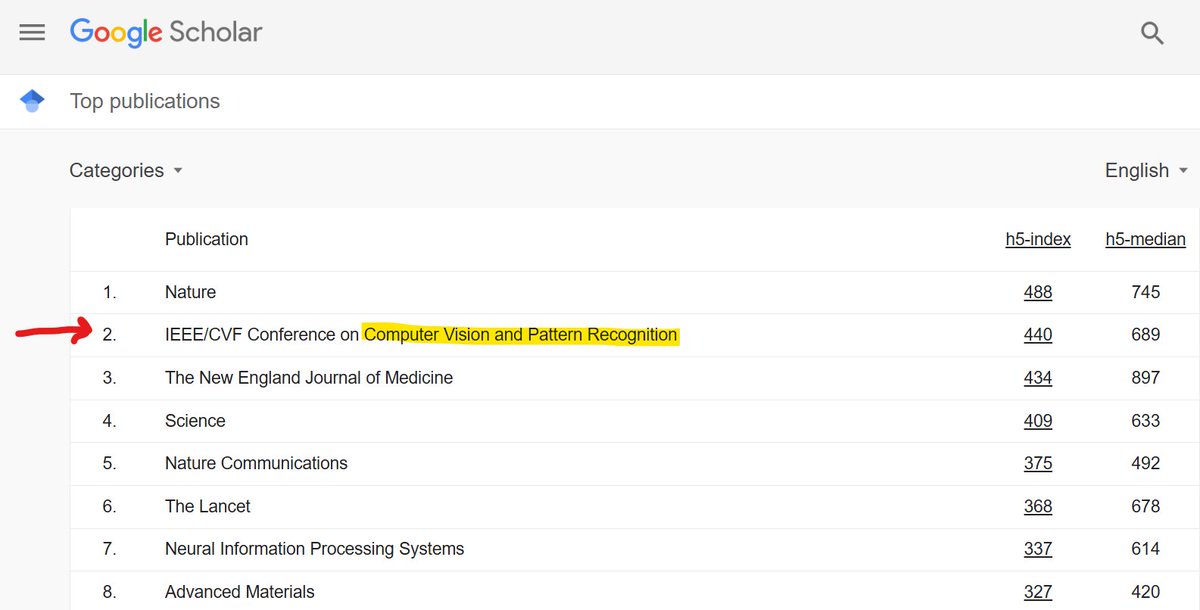
Task: Click Nature Communications h5-median 492
Action: coord(1145,464)
